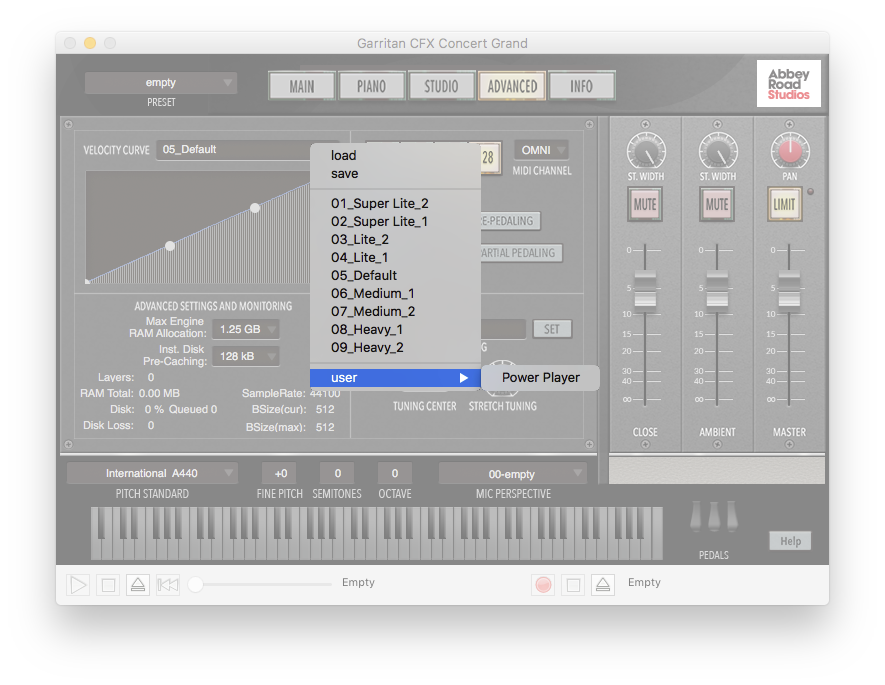Select the 04_Lite_1 velocity curve

[395, 257]
